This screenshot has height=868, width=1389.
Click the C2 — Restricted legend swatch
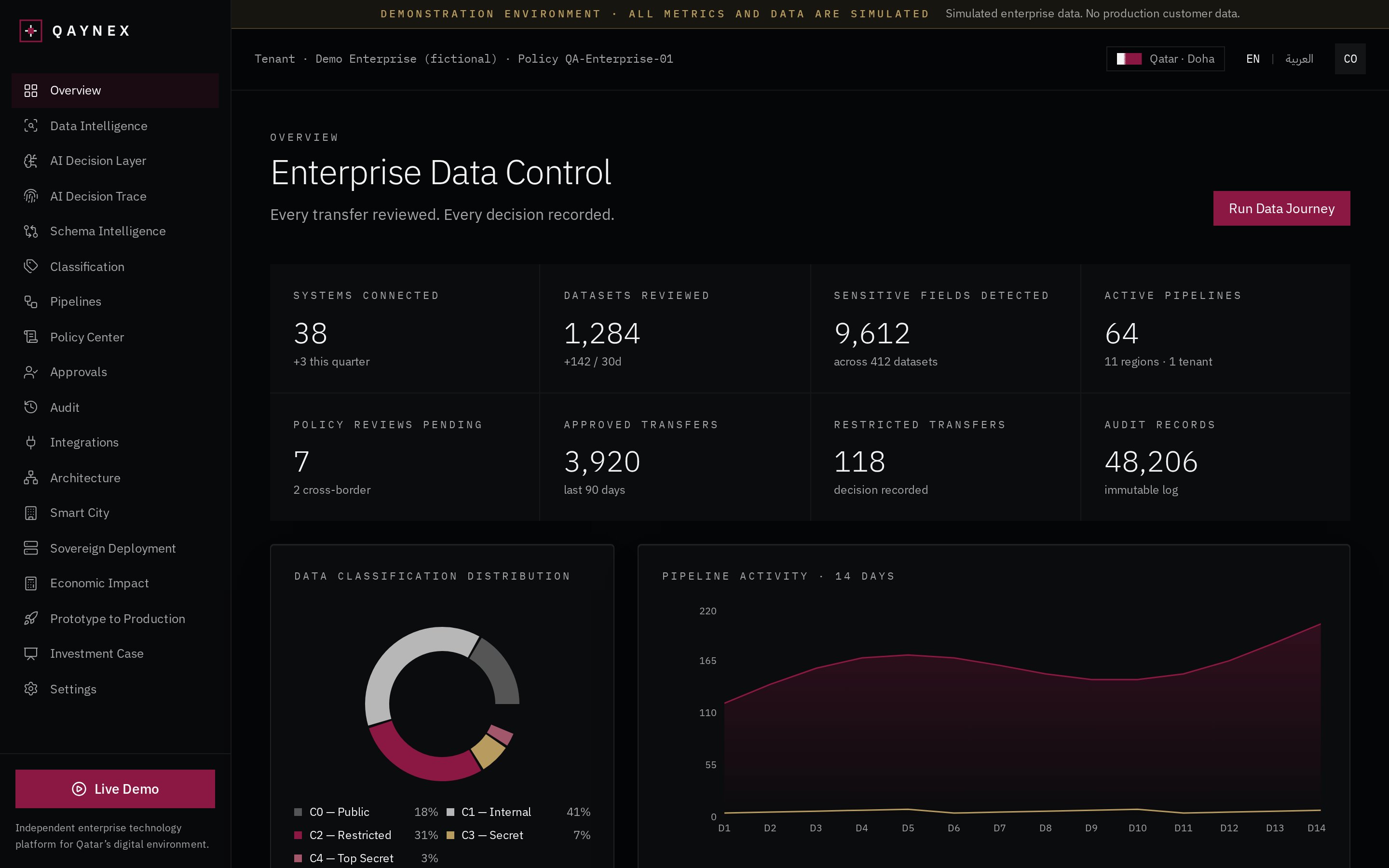tap(298, 835)
